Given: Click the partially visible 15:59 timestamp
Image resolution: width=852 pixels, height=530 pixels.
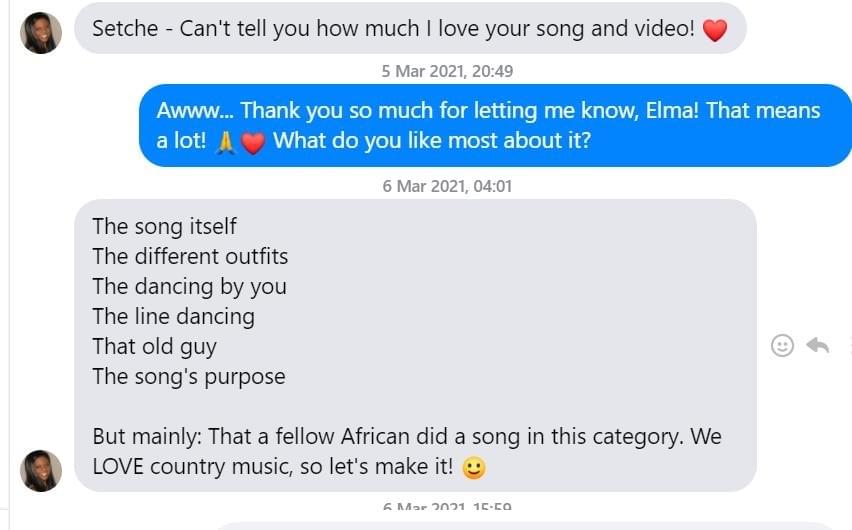Looking at the screenshot, I should pyautogui.click(x=447, y=508).
